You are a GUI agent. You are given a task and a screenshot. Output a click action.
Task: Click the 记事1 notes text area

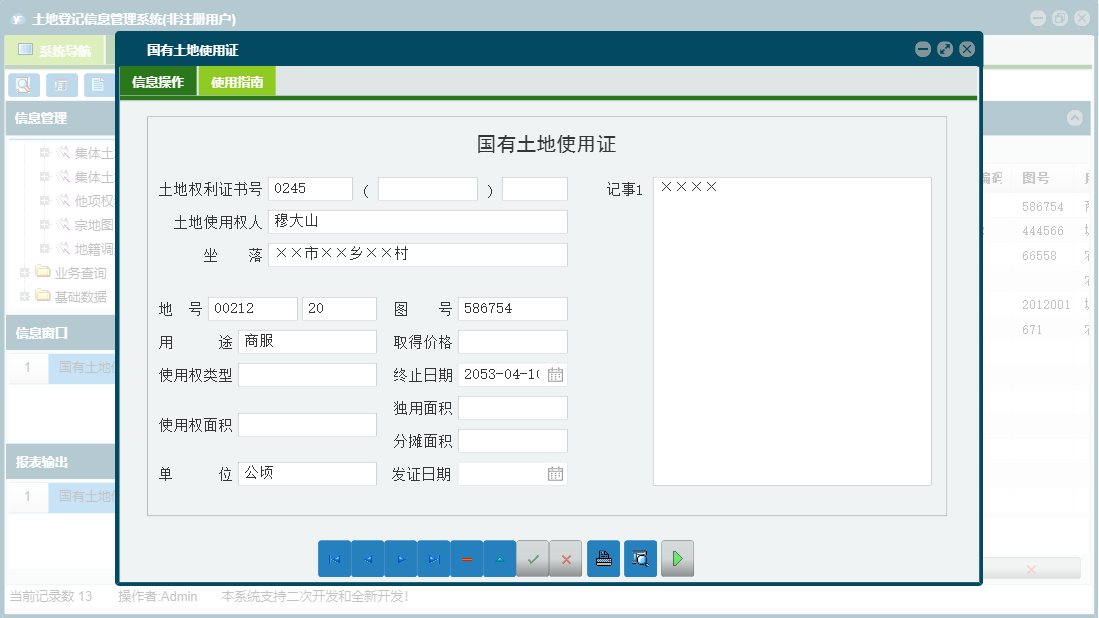click(x=792, y=331)
